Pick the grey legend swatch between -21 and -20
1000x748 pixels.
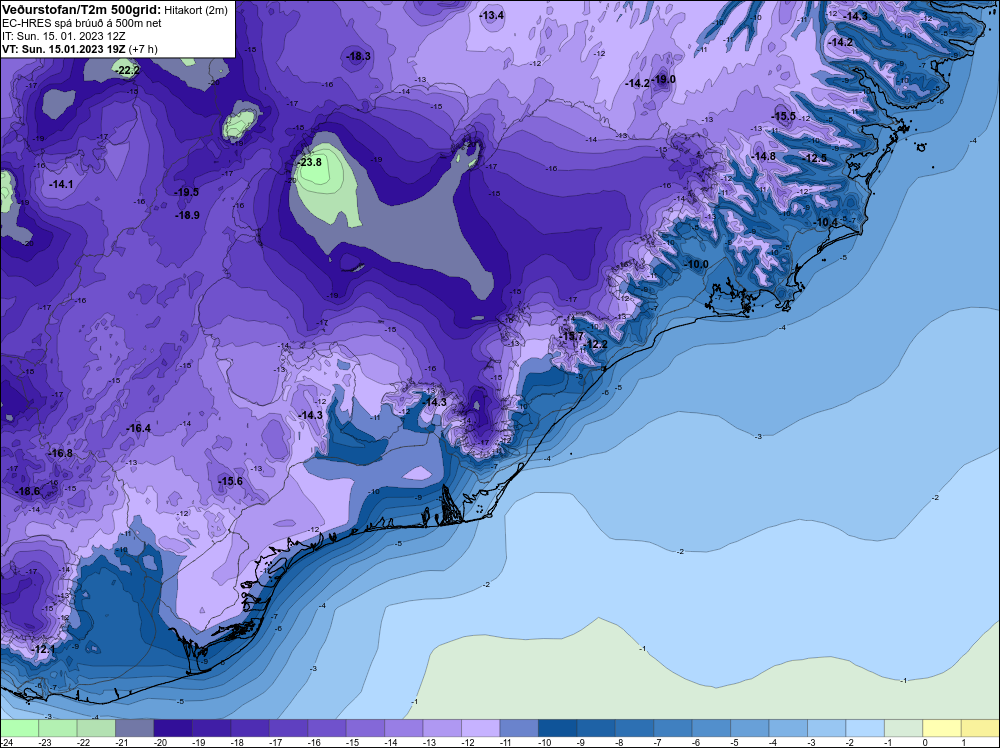pos(135,728)
